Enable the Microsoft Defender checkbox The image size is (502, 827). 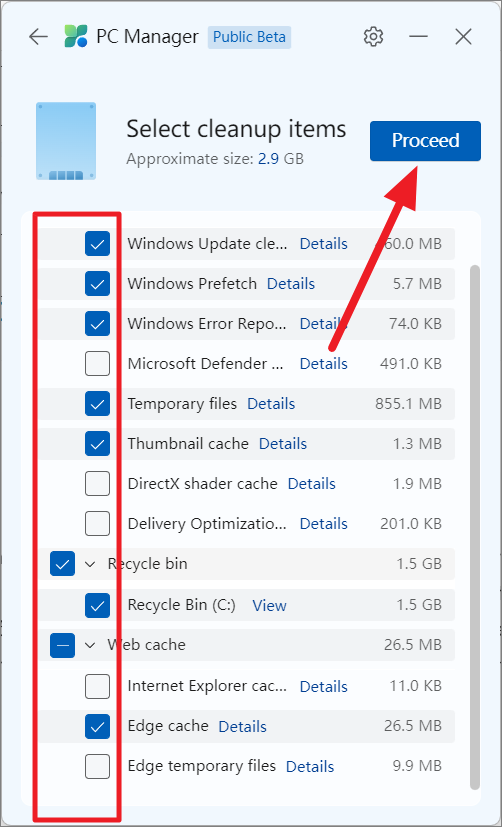point(98,363)
